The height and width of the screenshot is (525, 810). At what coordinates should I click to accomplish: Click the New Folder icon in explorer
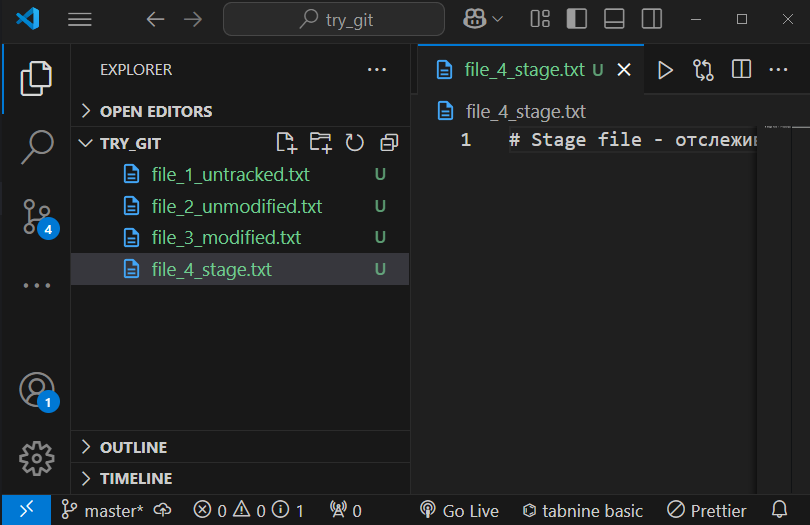321,143
